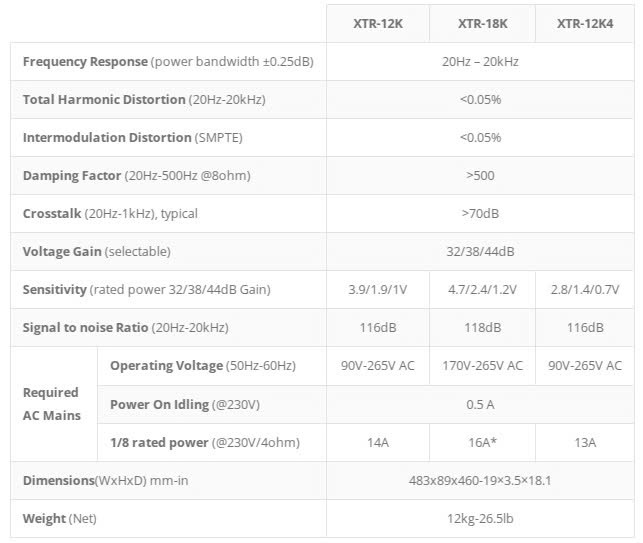643x543 pixels.
Task: Select the 1/8 rated power label
Action: point(205,442)
